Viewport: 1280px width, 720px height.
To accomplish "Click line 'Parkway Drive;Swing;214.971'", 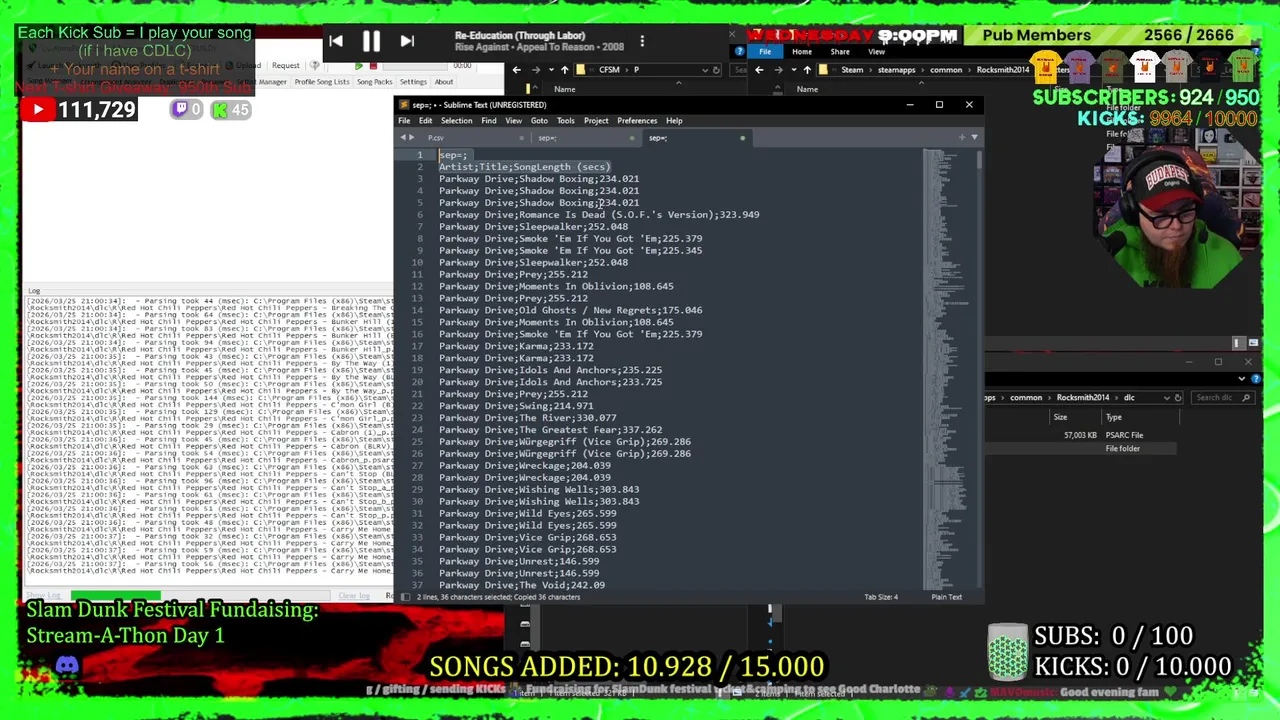I will [516, 406].
